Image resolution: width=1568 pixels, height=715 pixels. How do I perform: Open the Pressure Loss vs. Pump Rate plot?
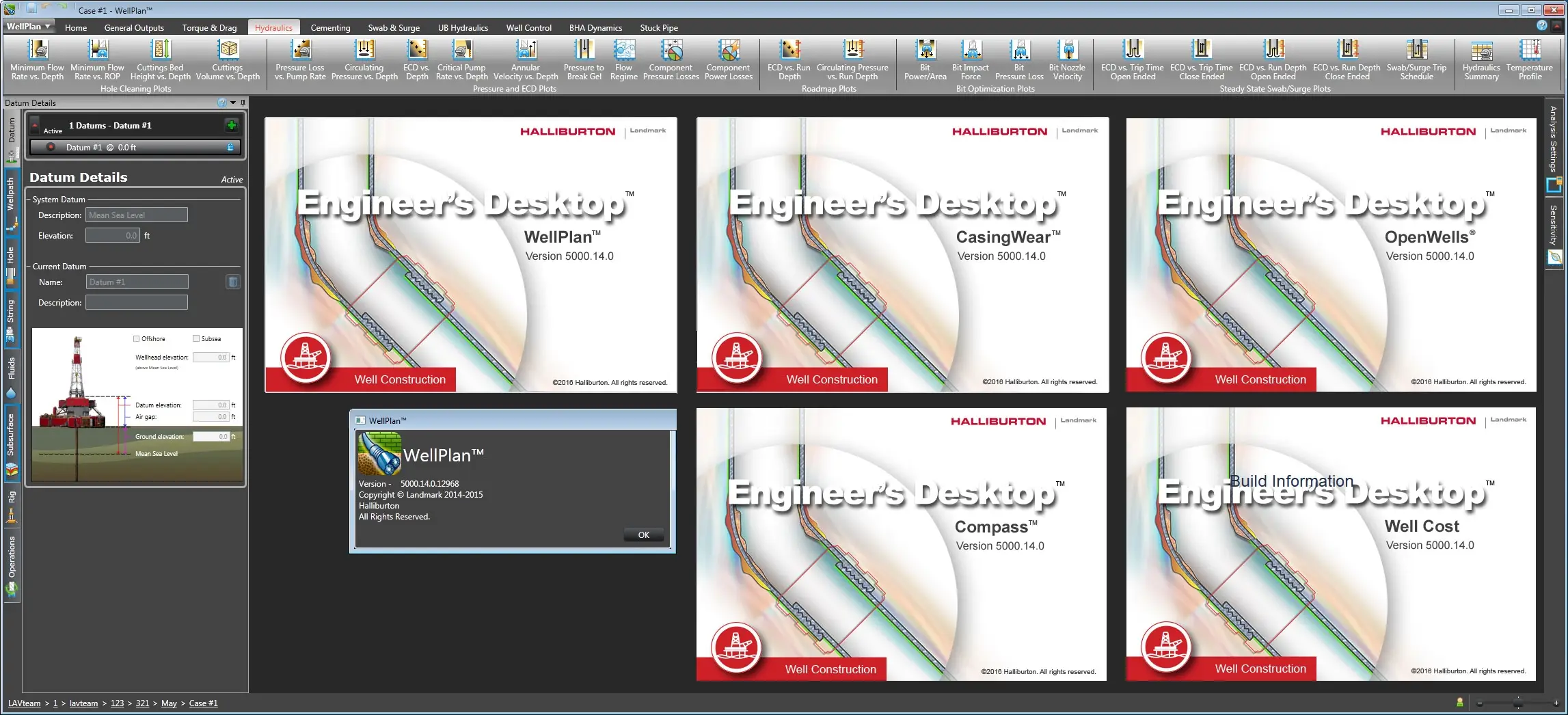click(x=300, y=60)
